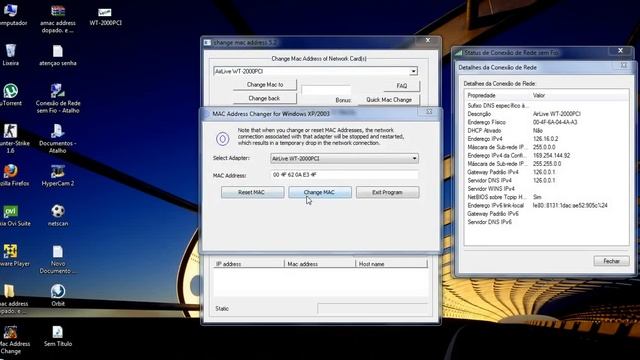Open Conexão de Rede sem Fio shortcut
The width and height of the screenshot is (640, 360).
click(x=58, y=98)
